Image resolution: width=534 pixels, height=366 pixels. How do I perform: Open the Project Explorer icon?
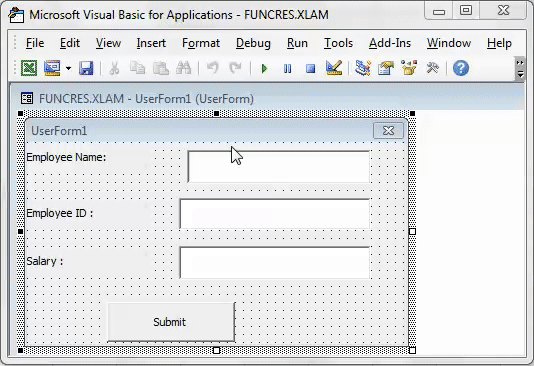coord(363,68)
